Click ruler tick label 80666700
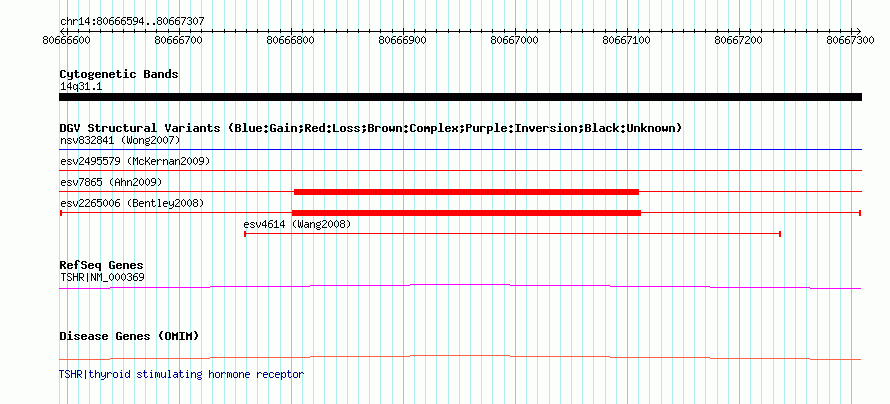The width and height of the screenshot is (890, 404). (179, 40)
